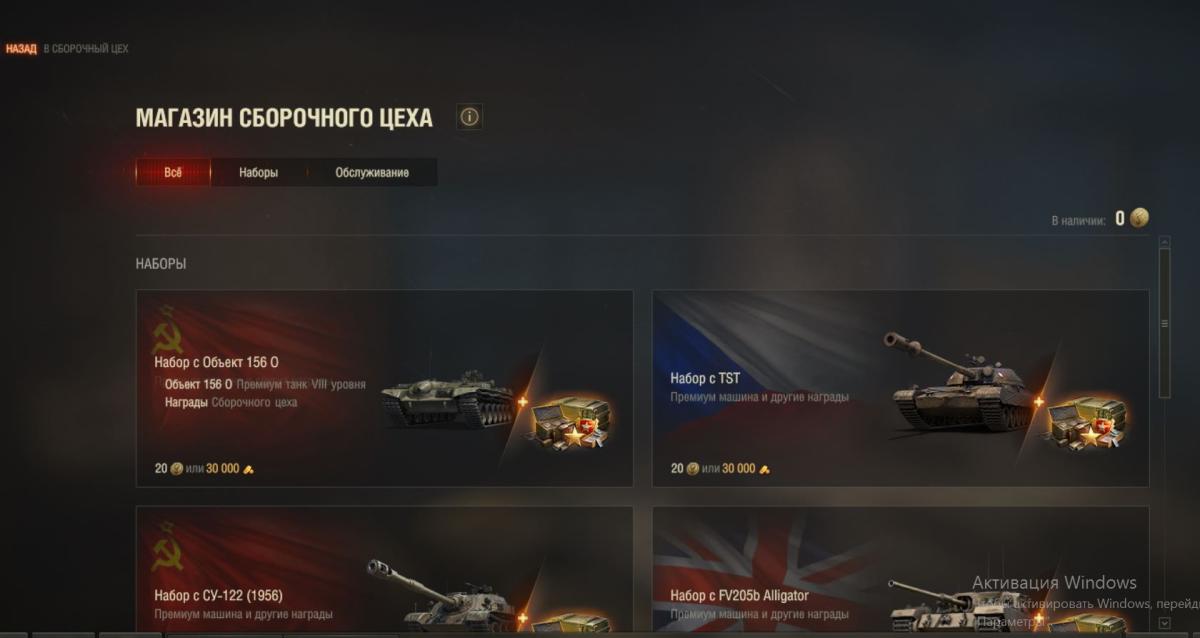This screenshot has width=1200, height=638.
Task: Click the Объект 156 О tank image
Action: coord(448,398)
